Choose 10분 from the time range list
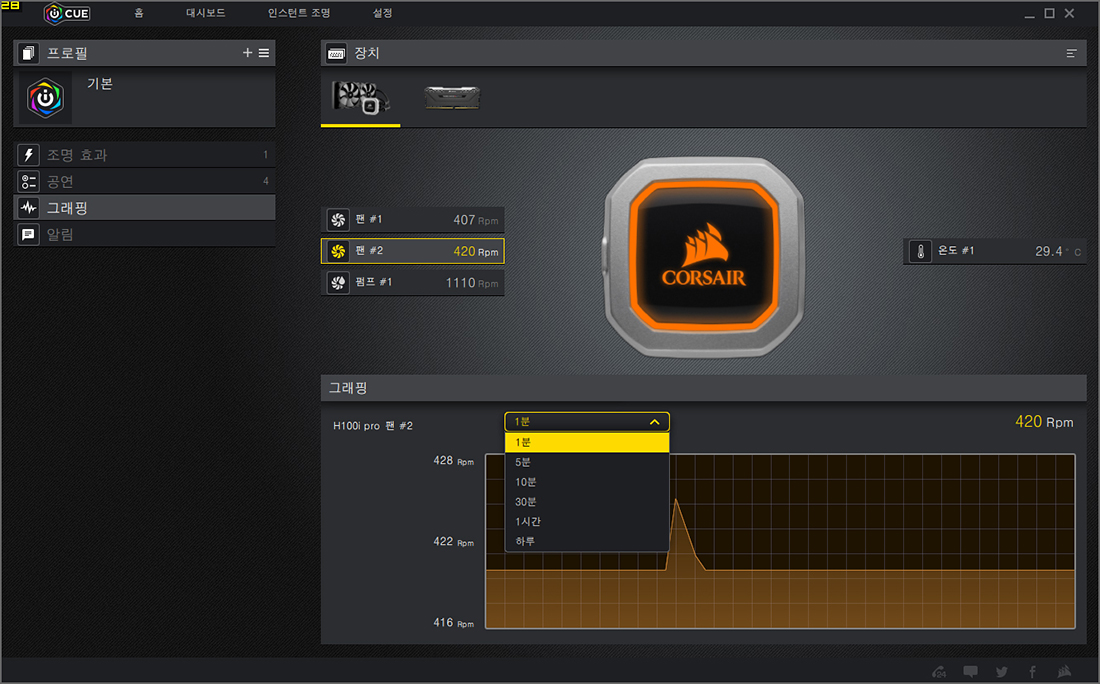1100x684 pixels. pos(586,482)
